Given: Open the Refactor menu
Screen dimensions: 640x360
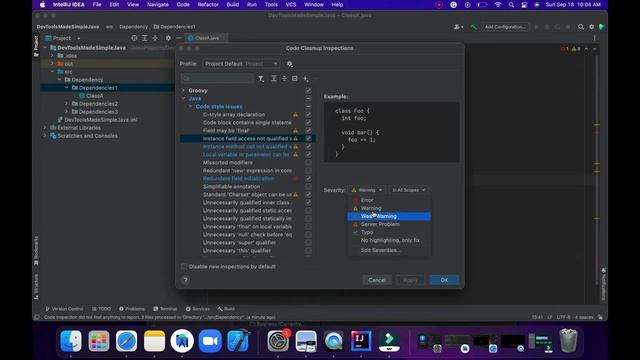Looking at the screenshot, I should tap(208, 5).
